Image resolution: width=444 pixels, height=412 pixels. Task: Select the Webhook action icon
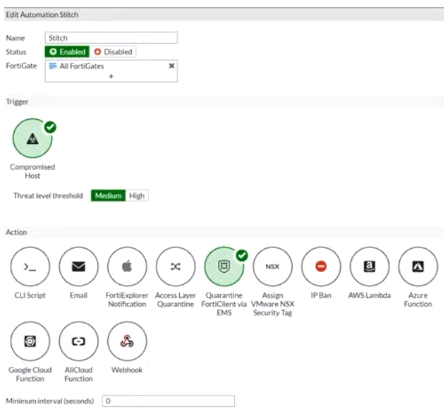coord(127,341)
